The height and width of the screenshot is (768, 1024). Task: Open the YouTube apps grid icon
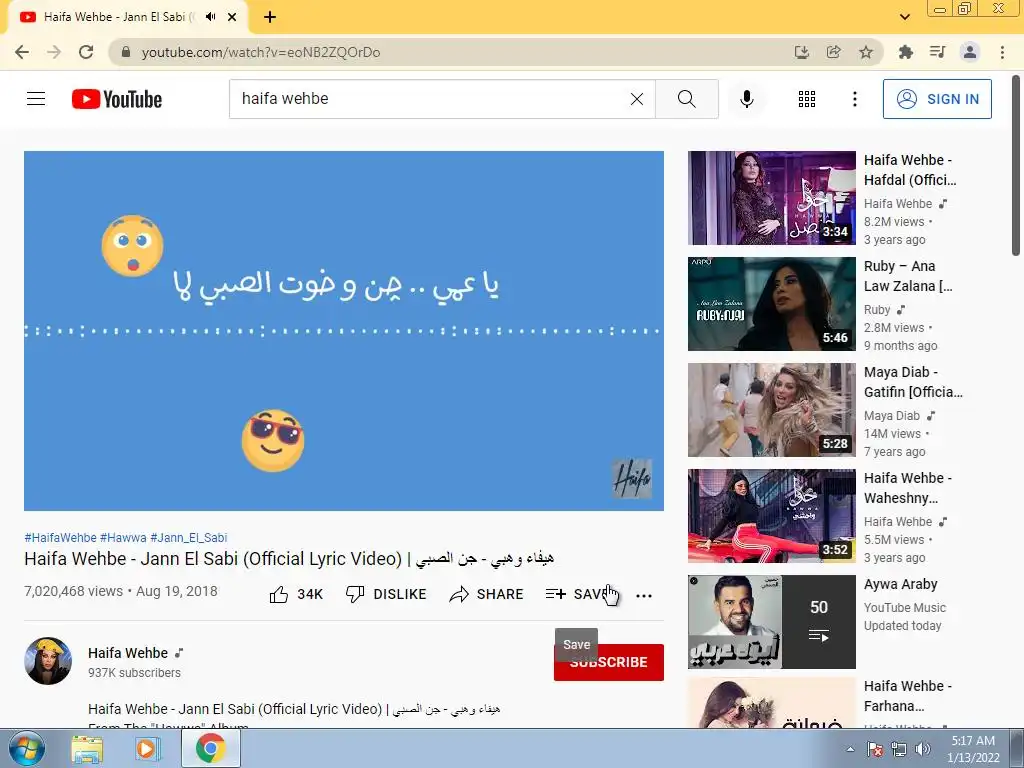pyautogui.click(x=807, y=99)
